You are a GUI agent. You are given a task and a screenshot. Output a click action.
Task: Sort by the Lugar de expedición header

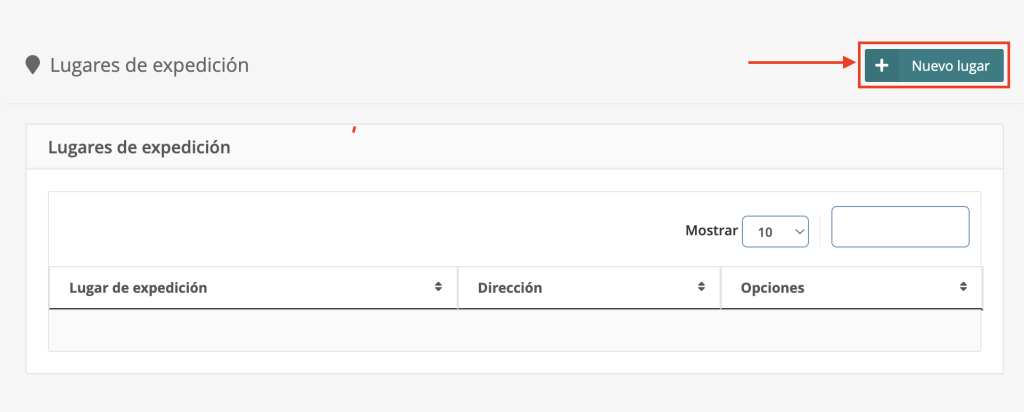[x=138, y=287]
